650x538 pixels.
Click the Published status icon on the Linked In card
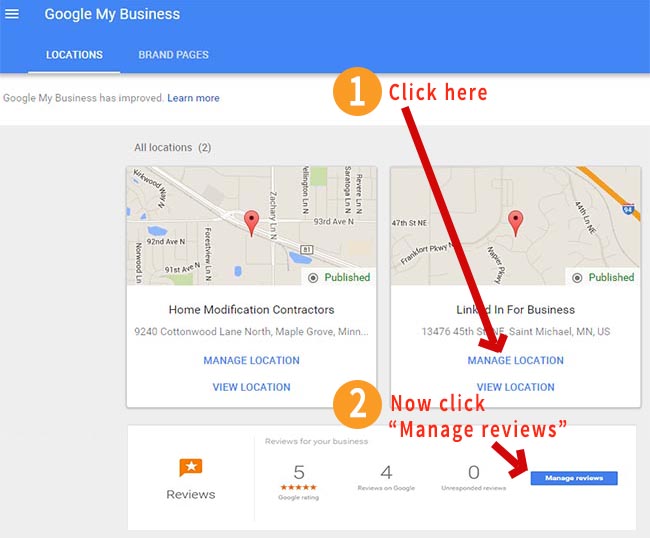[x=577, y=278]
